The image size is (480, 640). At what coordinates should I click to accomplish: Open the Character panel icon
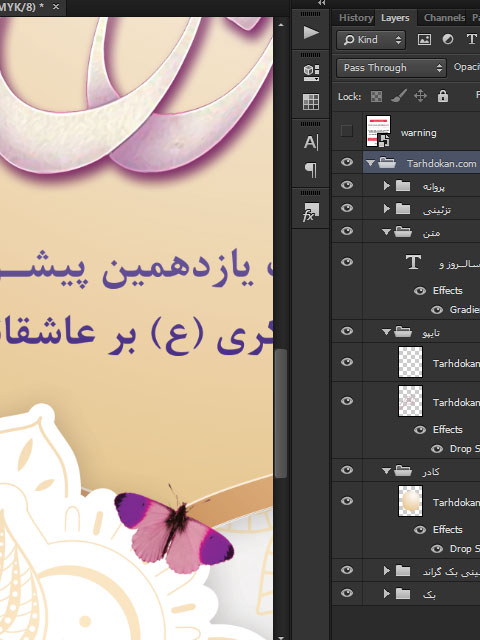(311, 142)
